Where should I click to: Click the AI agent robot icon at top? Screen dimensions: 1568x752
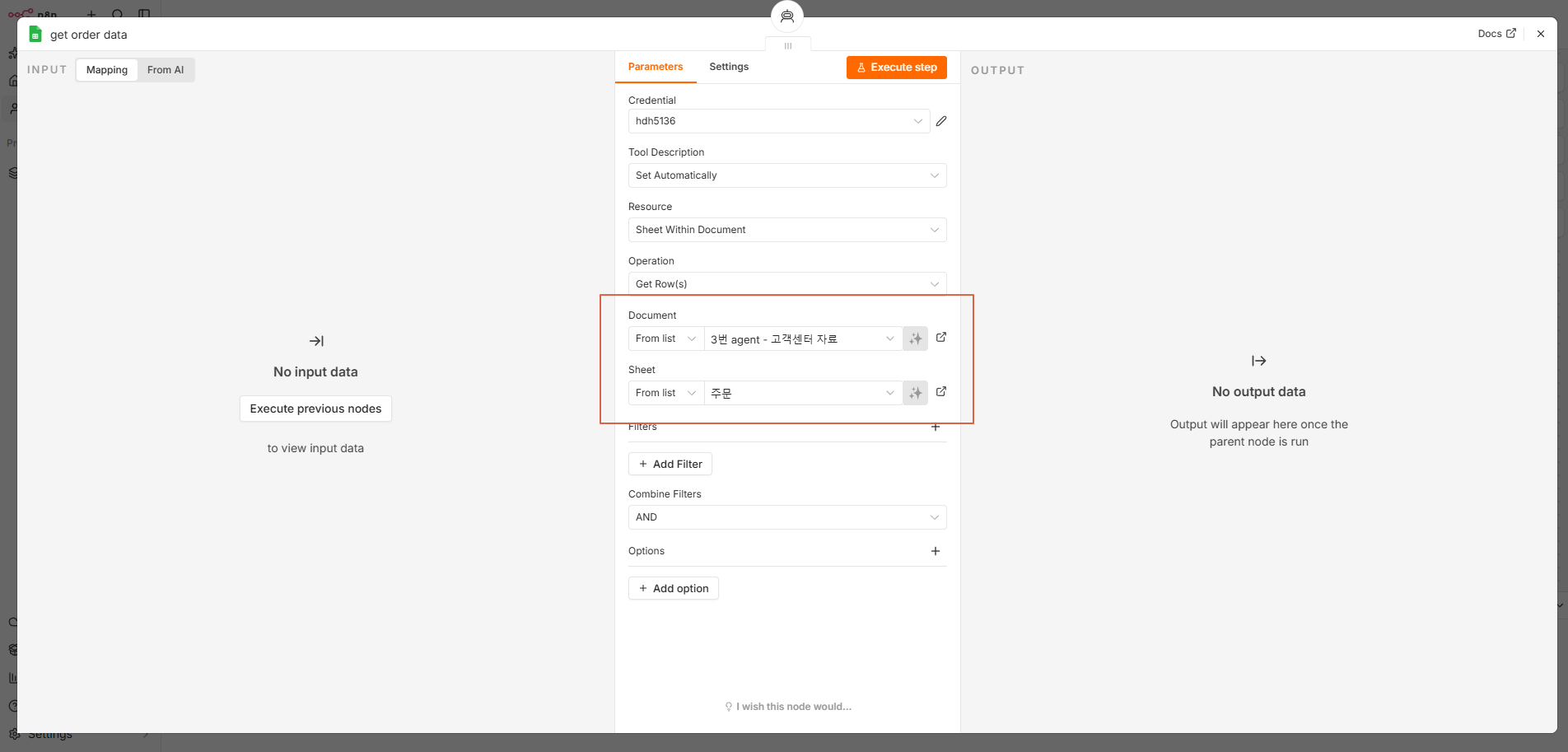pyautogui.click(x=787, y=16)
